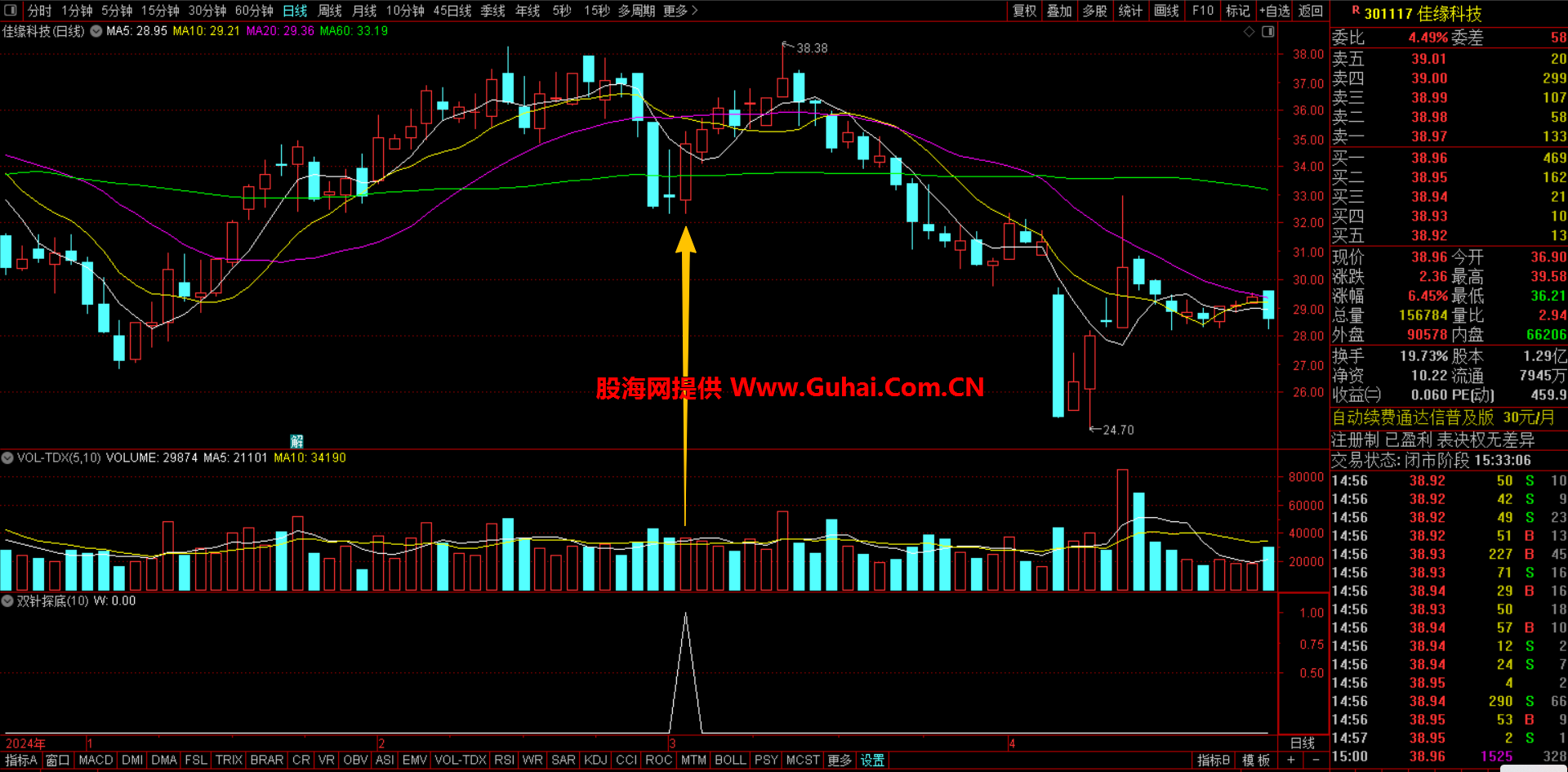Select the SAR indicator tab
This screenshot has height=772, width=1568.
click(563, 761)
